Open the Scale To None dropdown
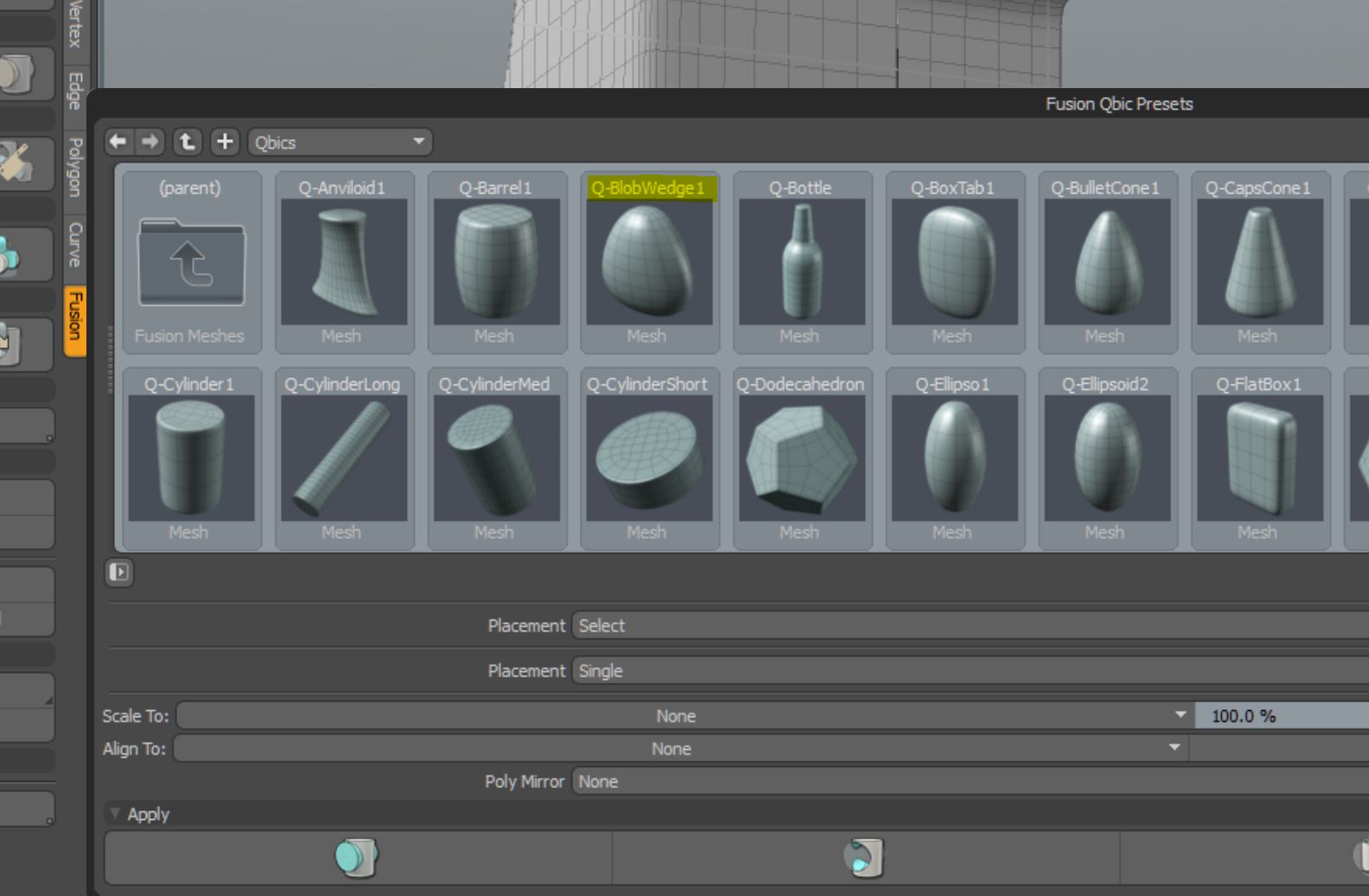 click(x=685, y=715)
